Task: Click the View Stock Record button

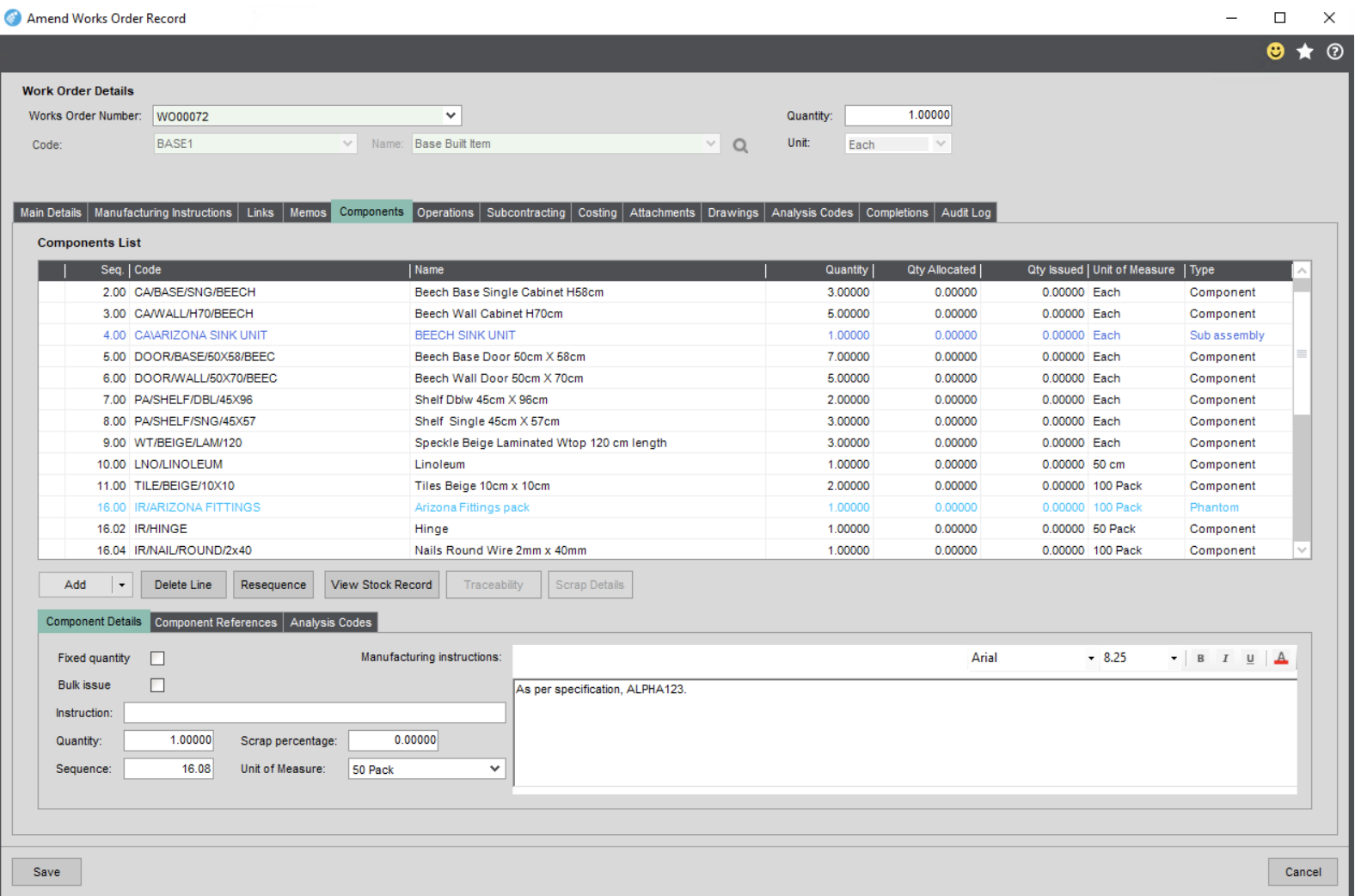Action: pyautogui.click(x=382, y=585)
